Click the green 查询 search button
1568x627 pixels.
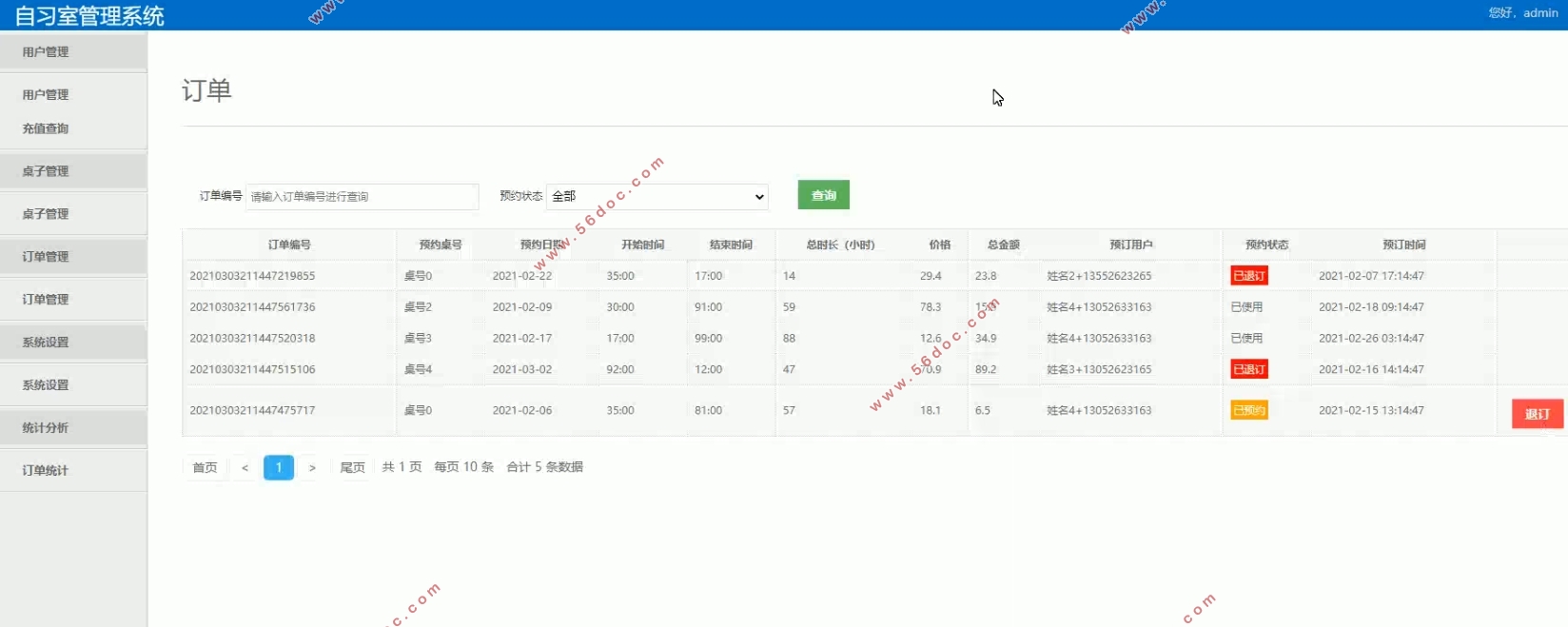pyautogui.click(x=823, y=195)
